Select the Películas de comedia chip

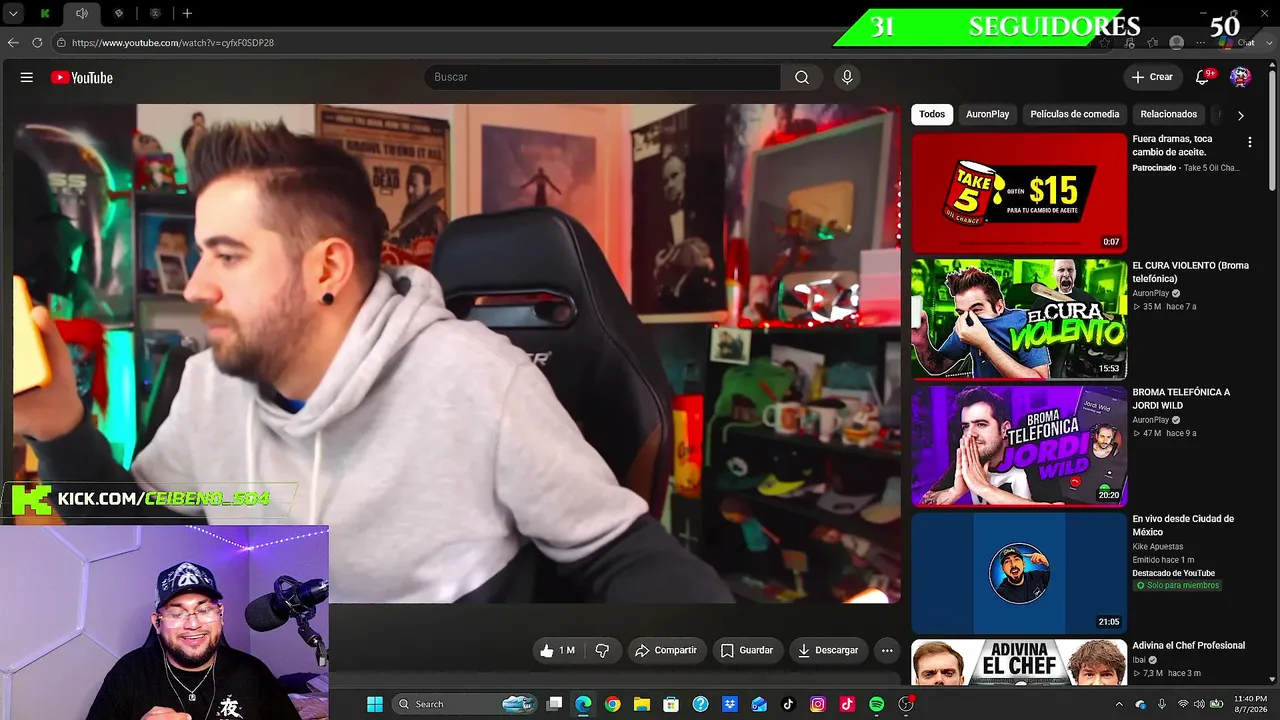(1075, 114)
